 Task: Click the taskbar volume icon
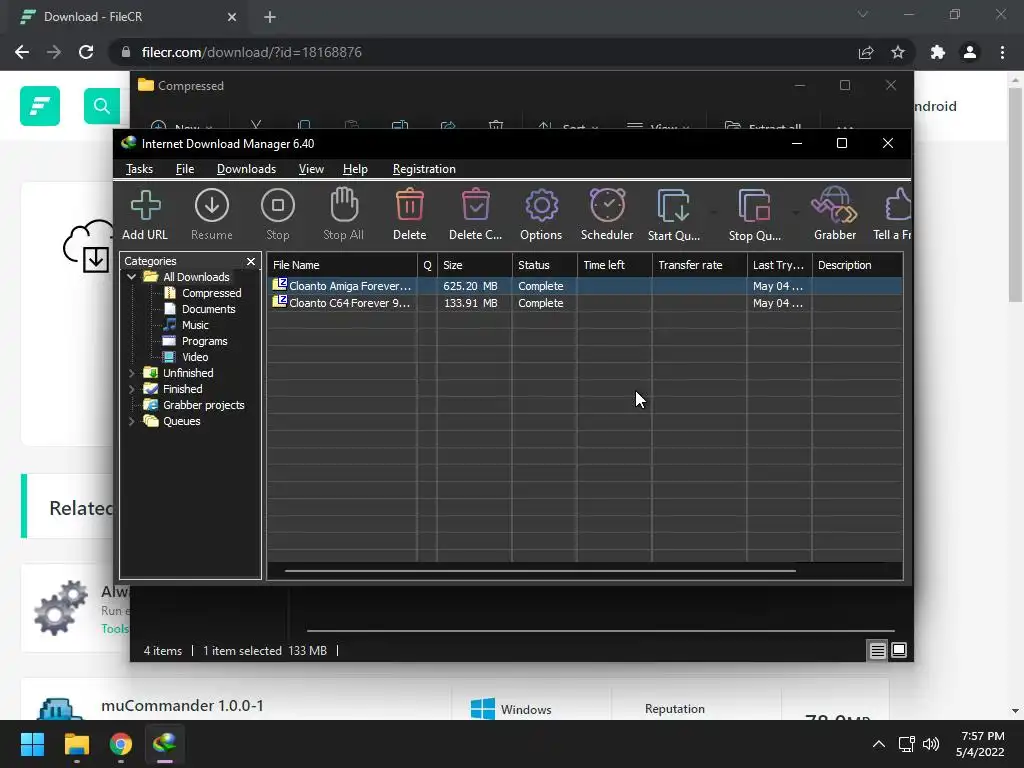tap(931, 744)
